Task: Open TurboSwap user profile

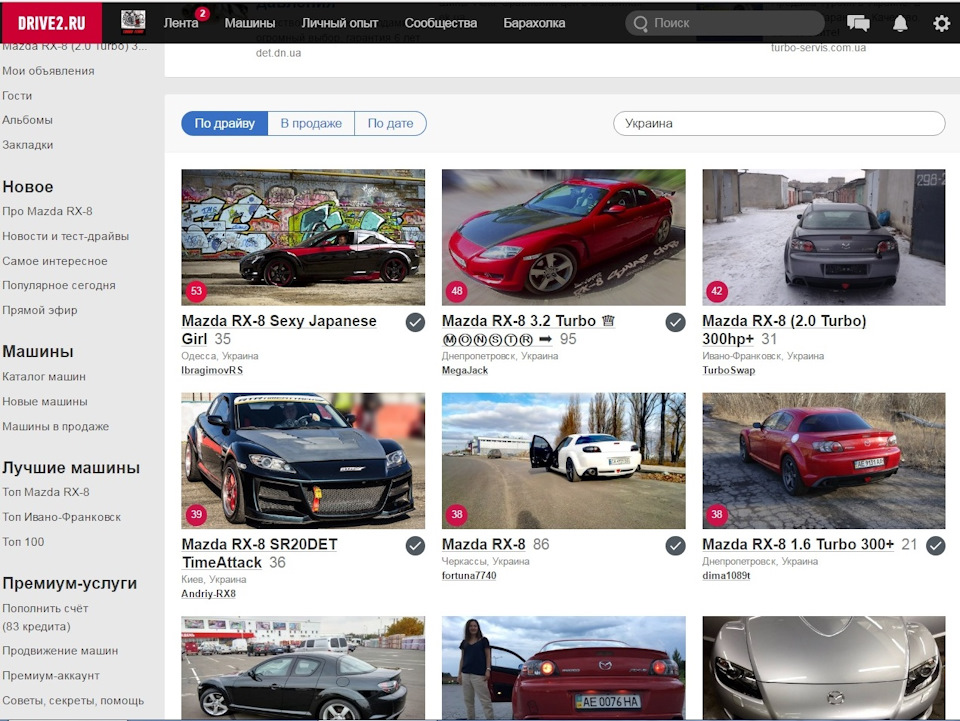Action: (729, 370)
